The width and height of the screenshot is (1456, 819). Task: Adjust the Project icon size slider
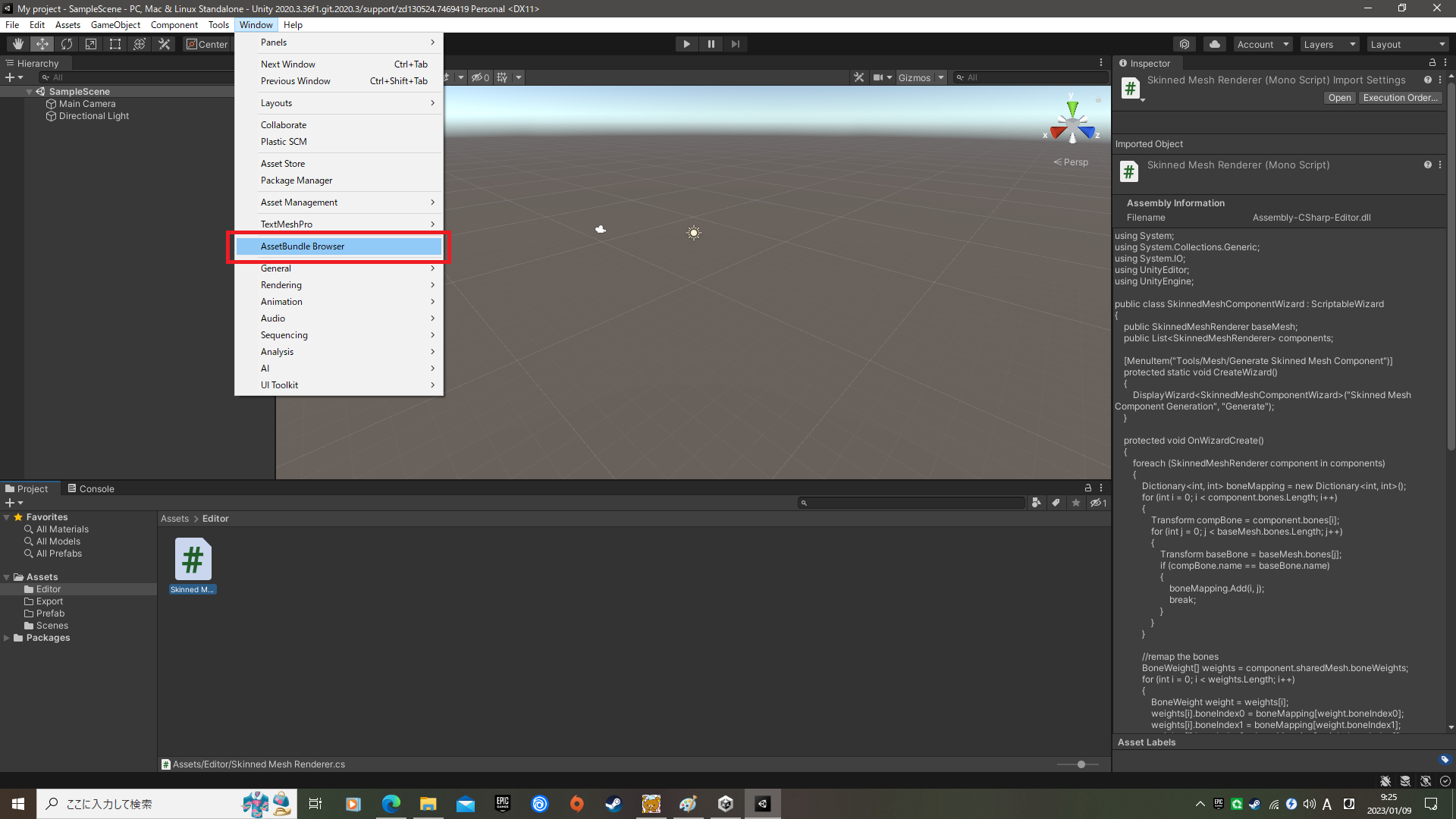tap(1081, 764)
